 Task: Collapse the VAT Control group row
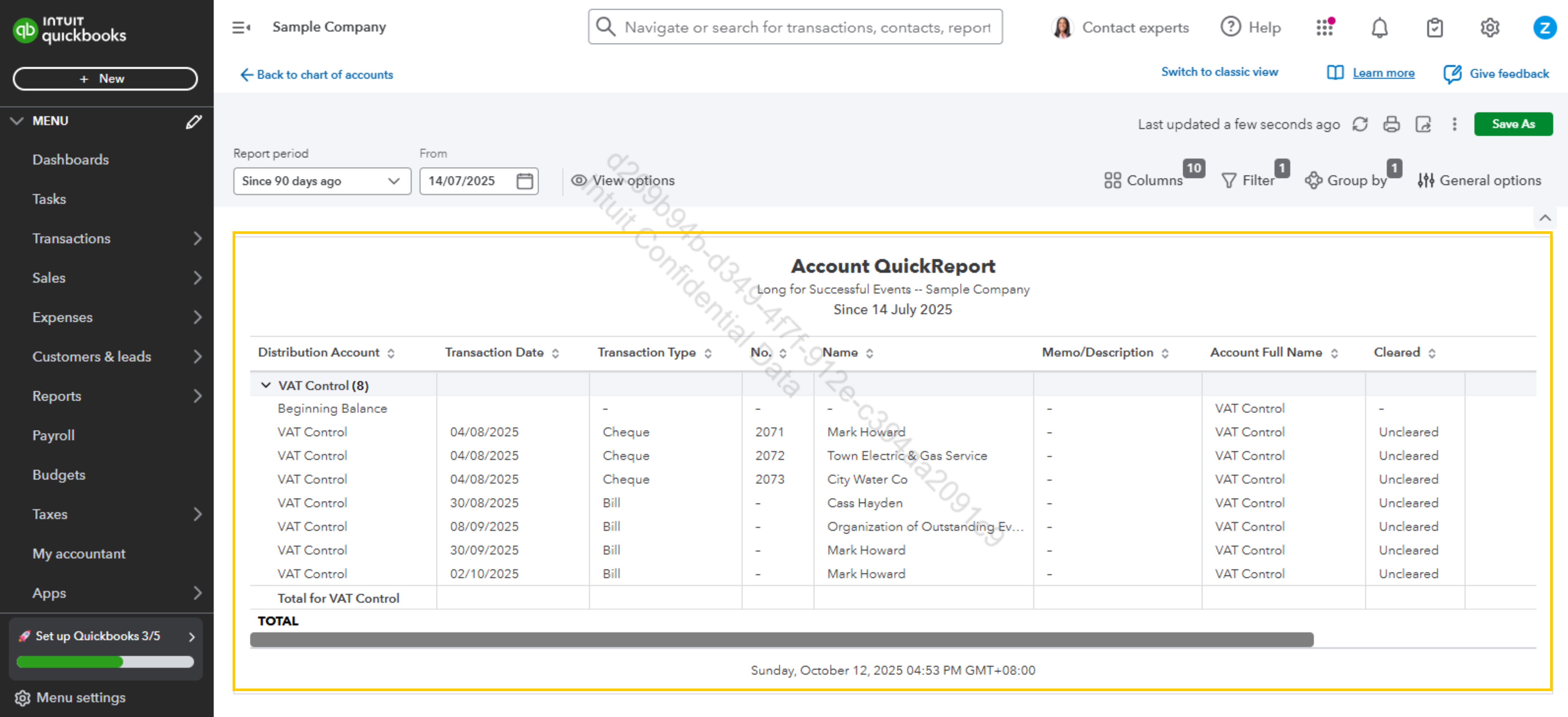pyautogui.click(x=266, y=385)
